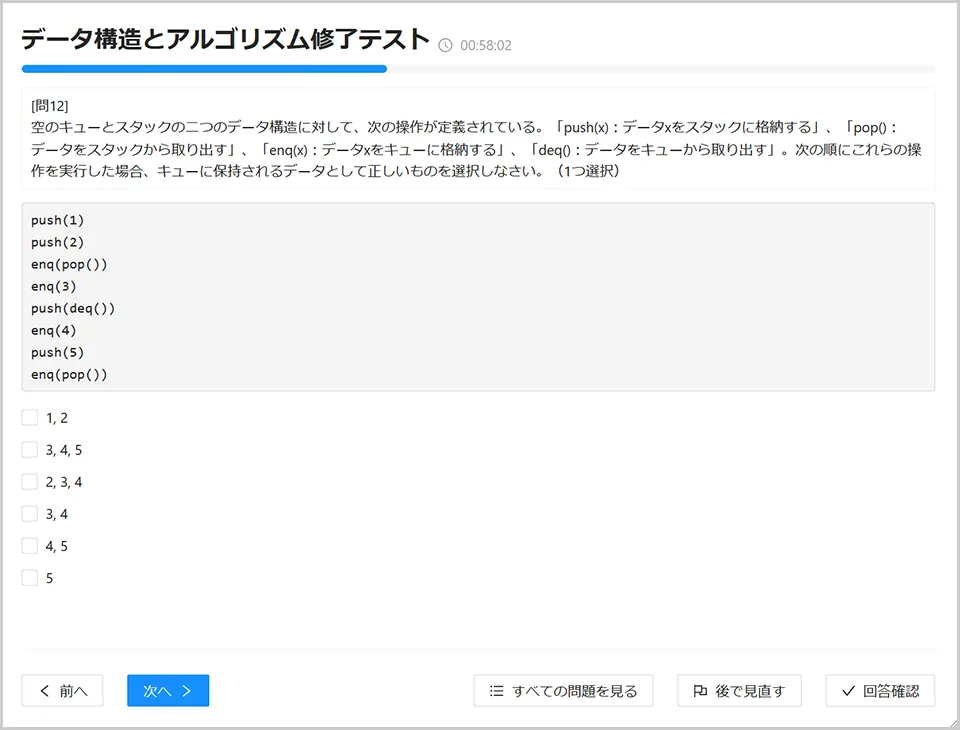
Task: Click the remaining time 00:58:02
Action: pyautogui.click(x=486, y=45)
